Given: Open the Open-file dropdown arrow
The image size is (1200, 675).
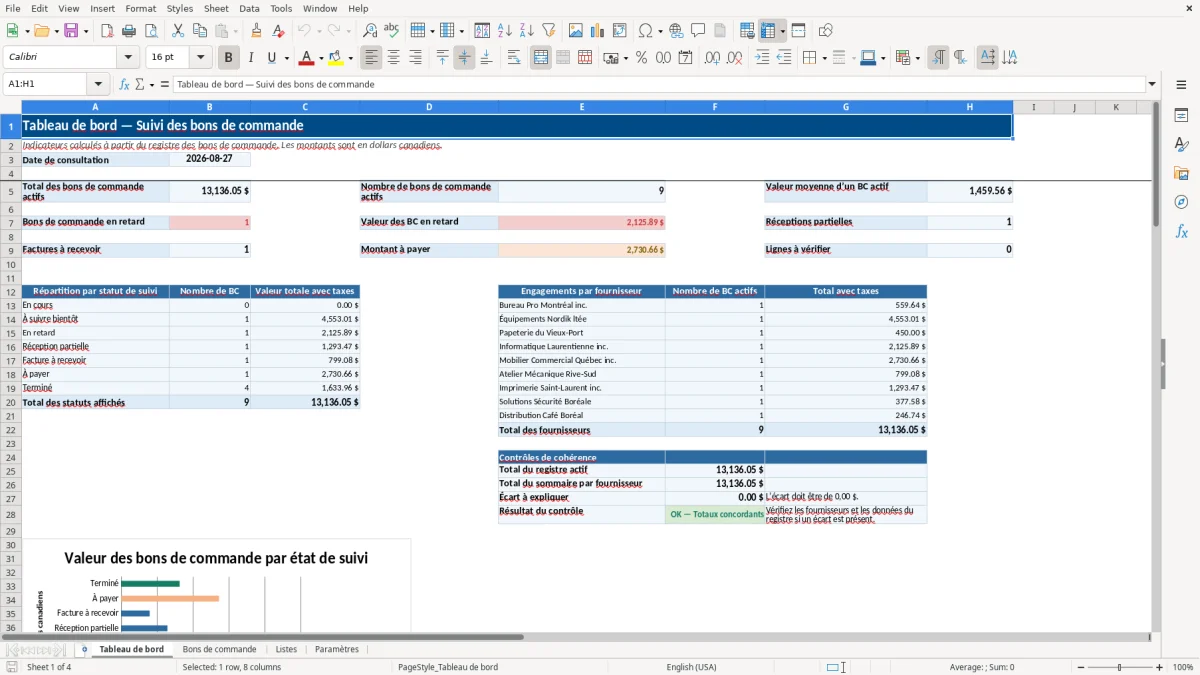Looking at the screenshot, I should coord(55,31).
